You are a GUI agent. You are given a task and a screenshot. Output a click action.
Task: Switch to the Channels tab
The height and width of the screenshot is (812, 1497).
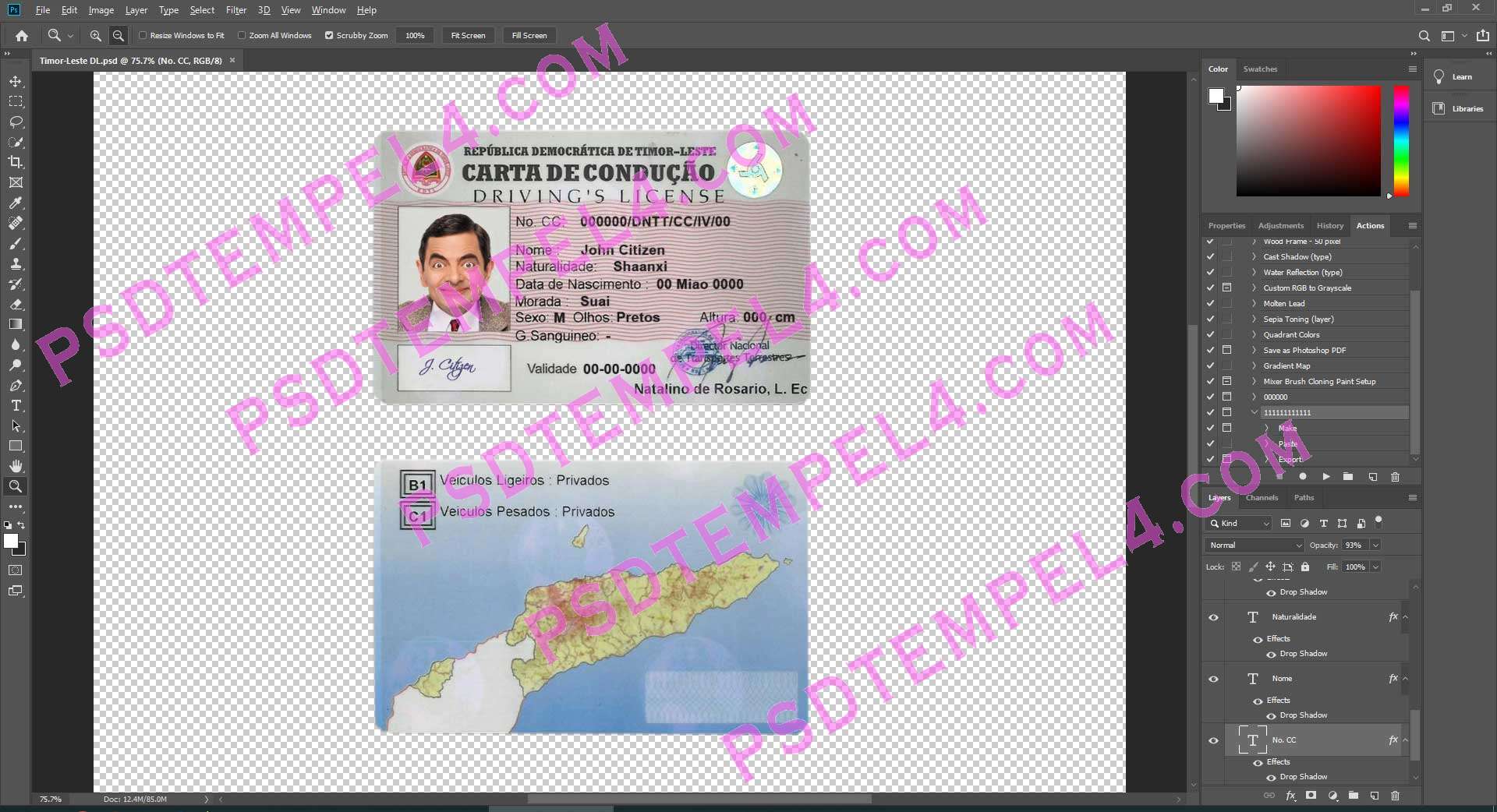tap(1262, 498)
